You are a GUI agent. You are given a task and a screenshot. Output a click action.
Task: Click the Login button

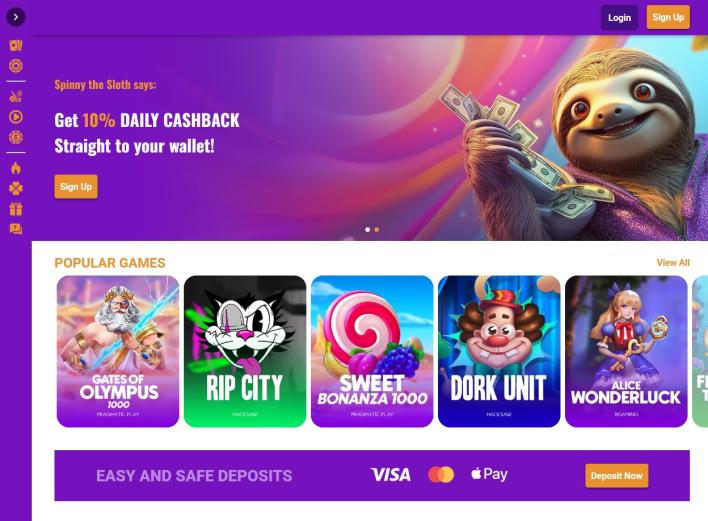pyautogui.click(x=619, y=18)
